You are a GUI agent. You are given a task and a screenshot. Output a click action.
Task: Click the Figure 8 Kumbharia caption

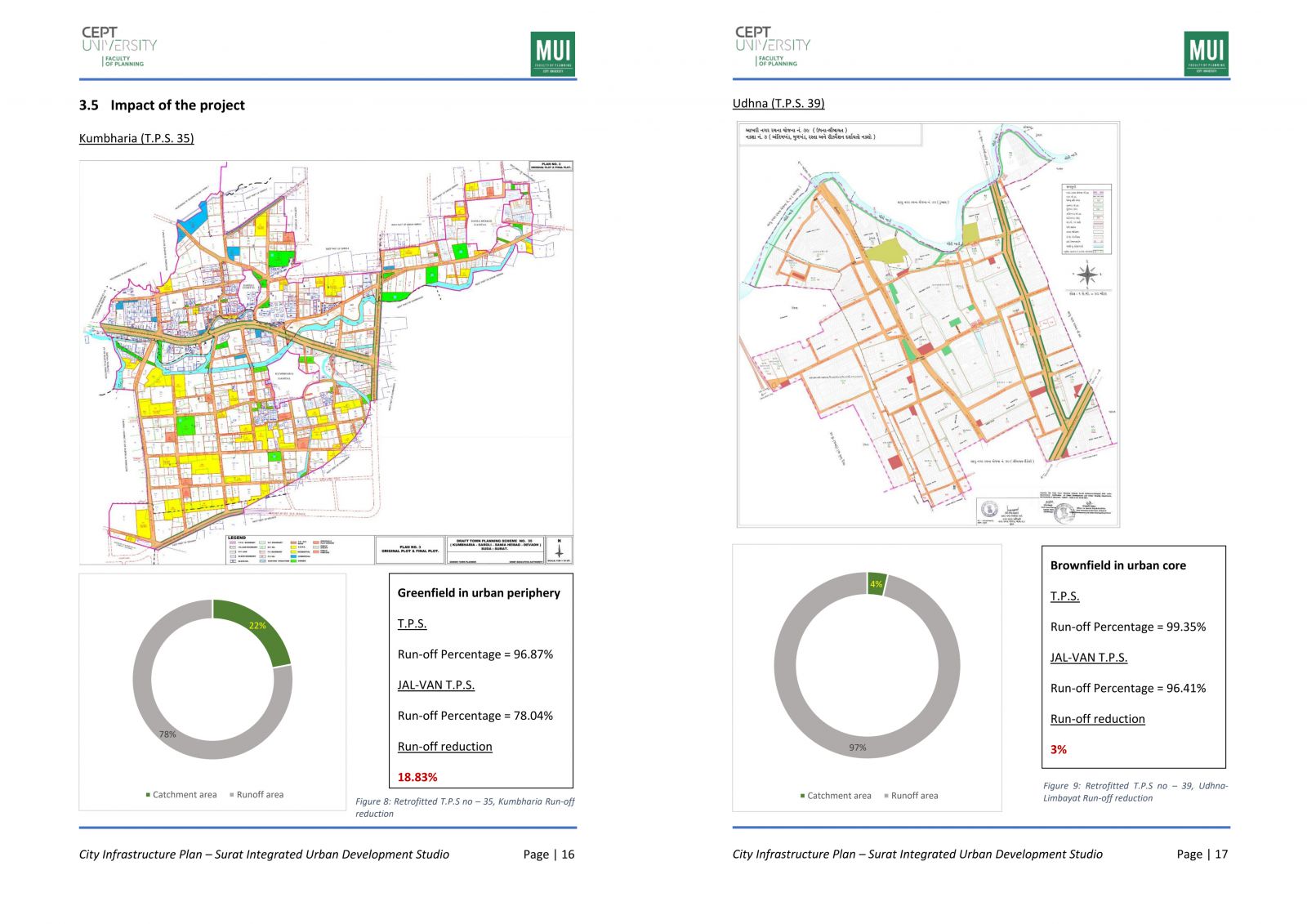465,807
